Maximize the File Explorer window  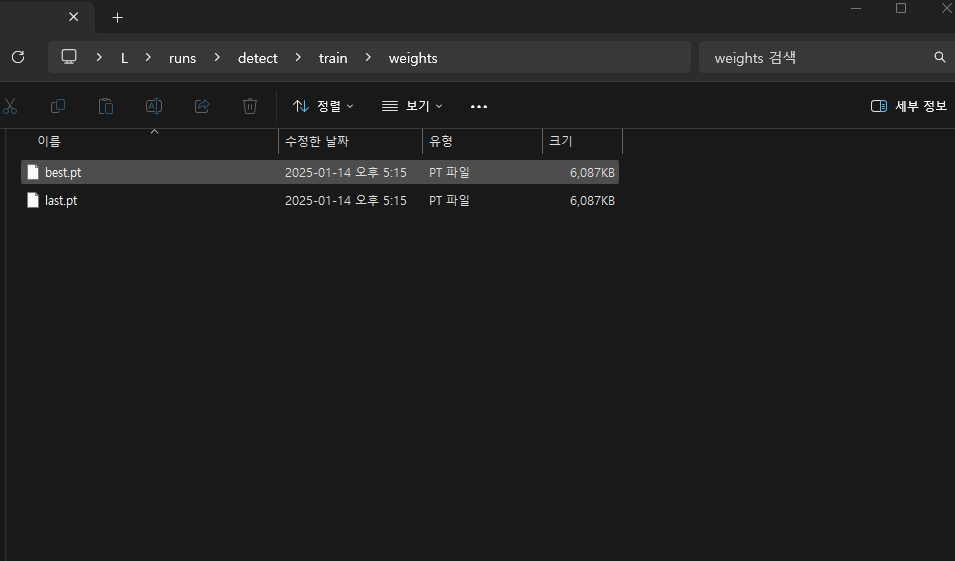coord(901,8)
